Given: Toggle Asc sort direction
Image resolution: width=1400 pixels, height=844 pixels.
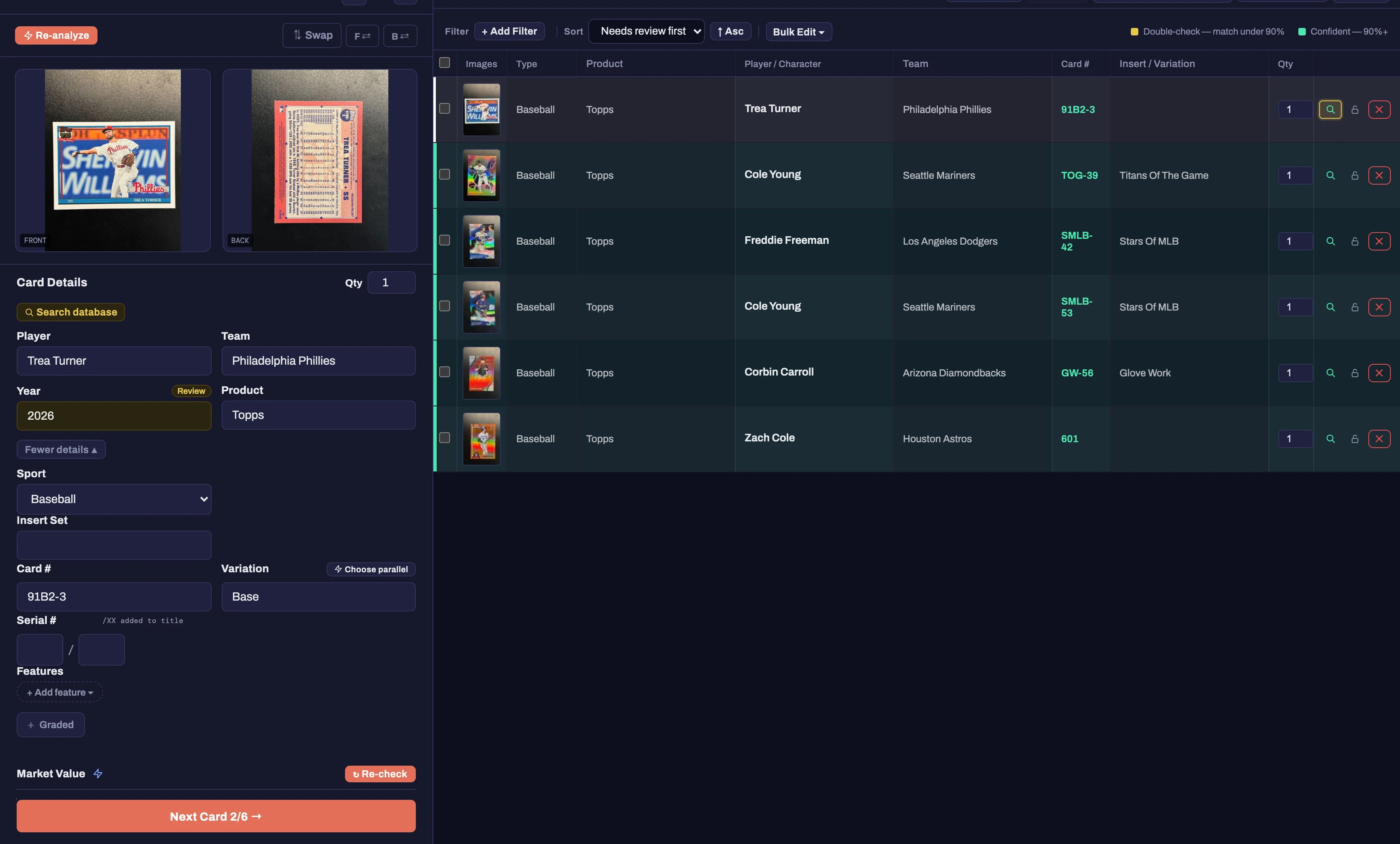Looking at the screenshot, I should click(x=731, y=31).
